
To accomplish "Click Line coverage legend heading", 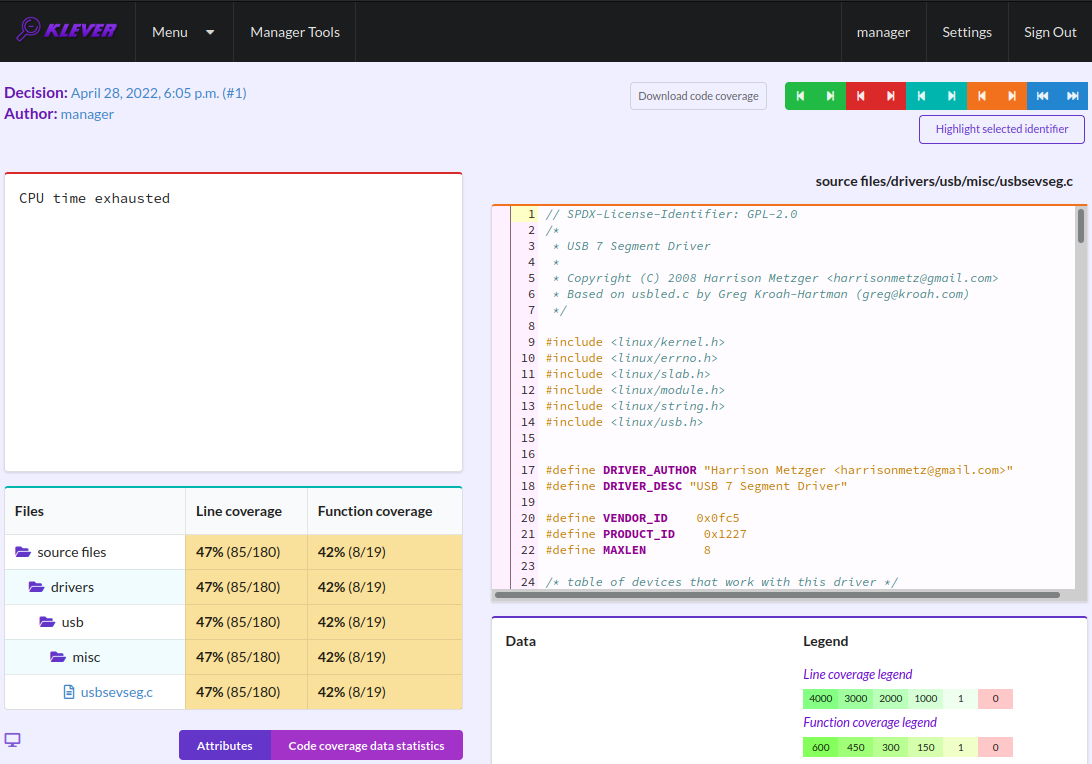I will pyautogui.click(x=857, y=674).
